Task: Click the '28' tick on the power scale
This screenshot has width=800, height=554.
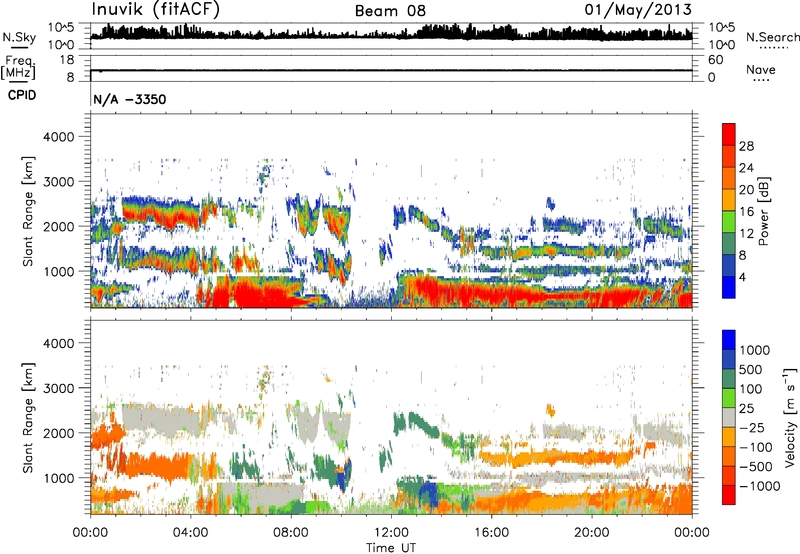Action: click(746, 146)
